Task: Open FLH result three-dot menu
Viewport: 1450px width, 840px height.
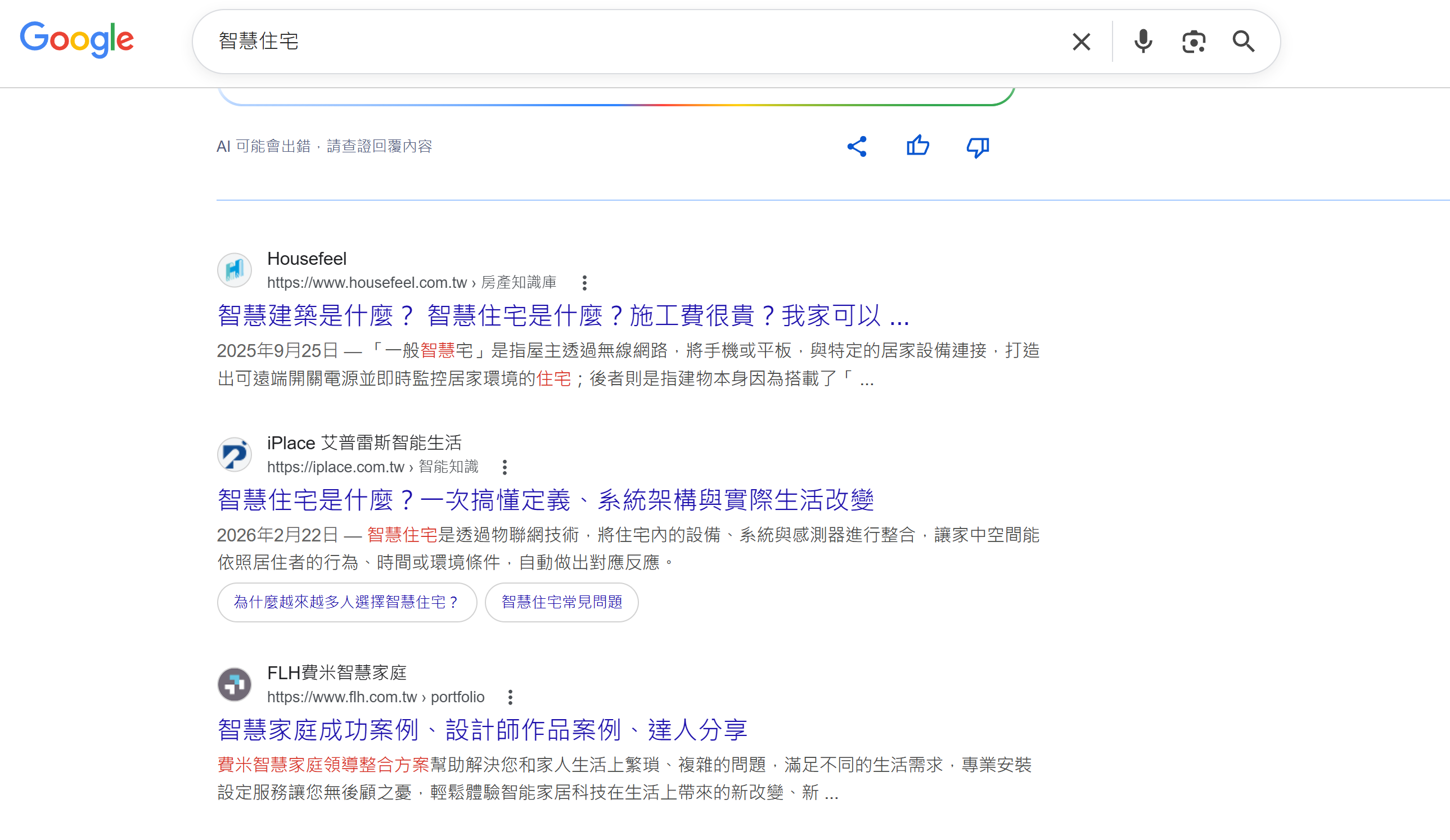Action: pos(510,697)
